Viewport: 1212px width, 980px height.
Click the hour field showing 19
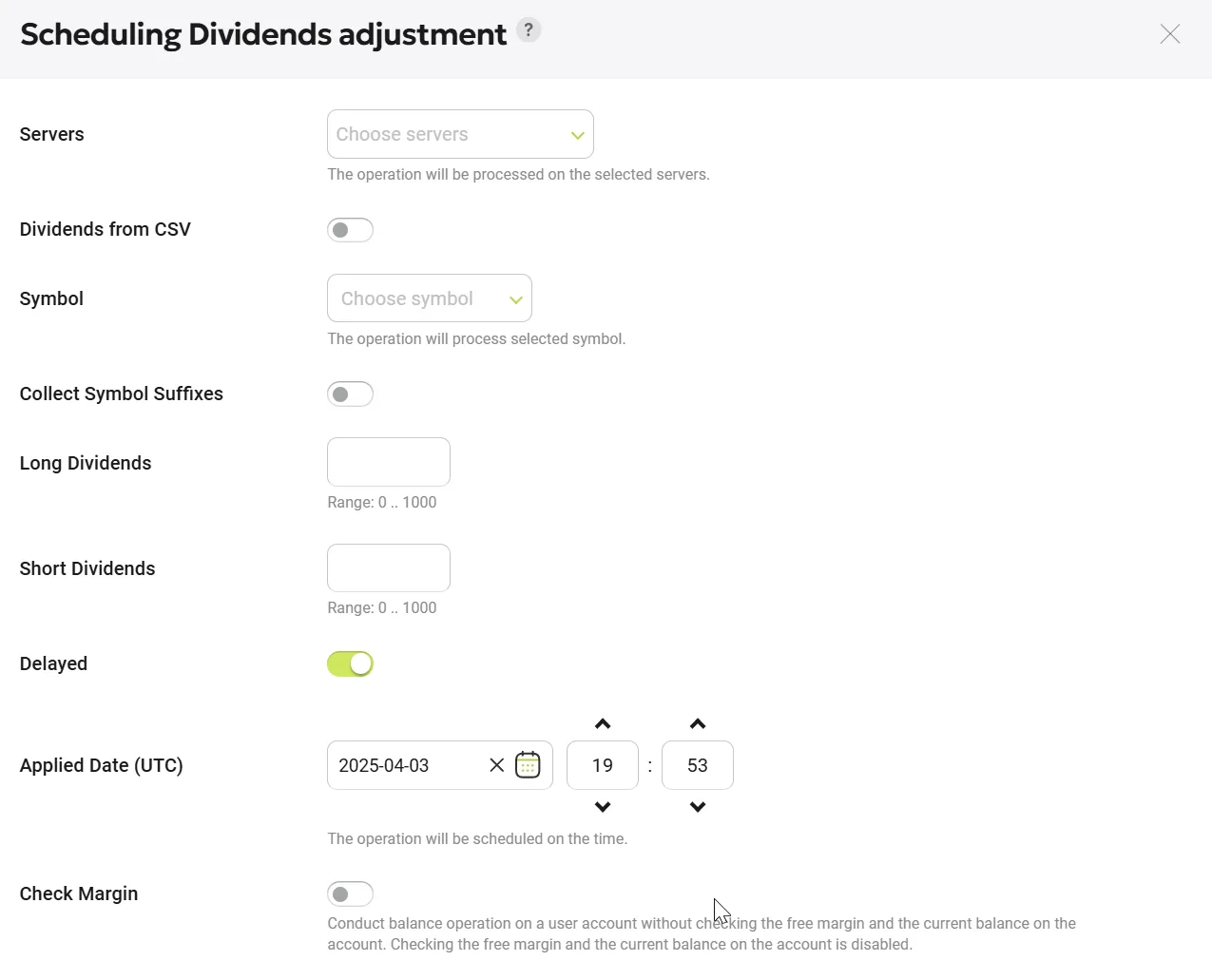tap(603, 765)
